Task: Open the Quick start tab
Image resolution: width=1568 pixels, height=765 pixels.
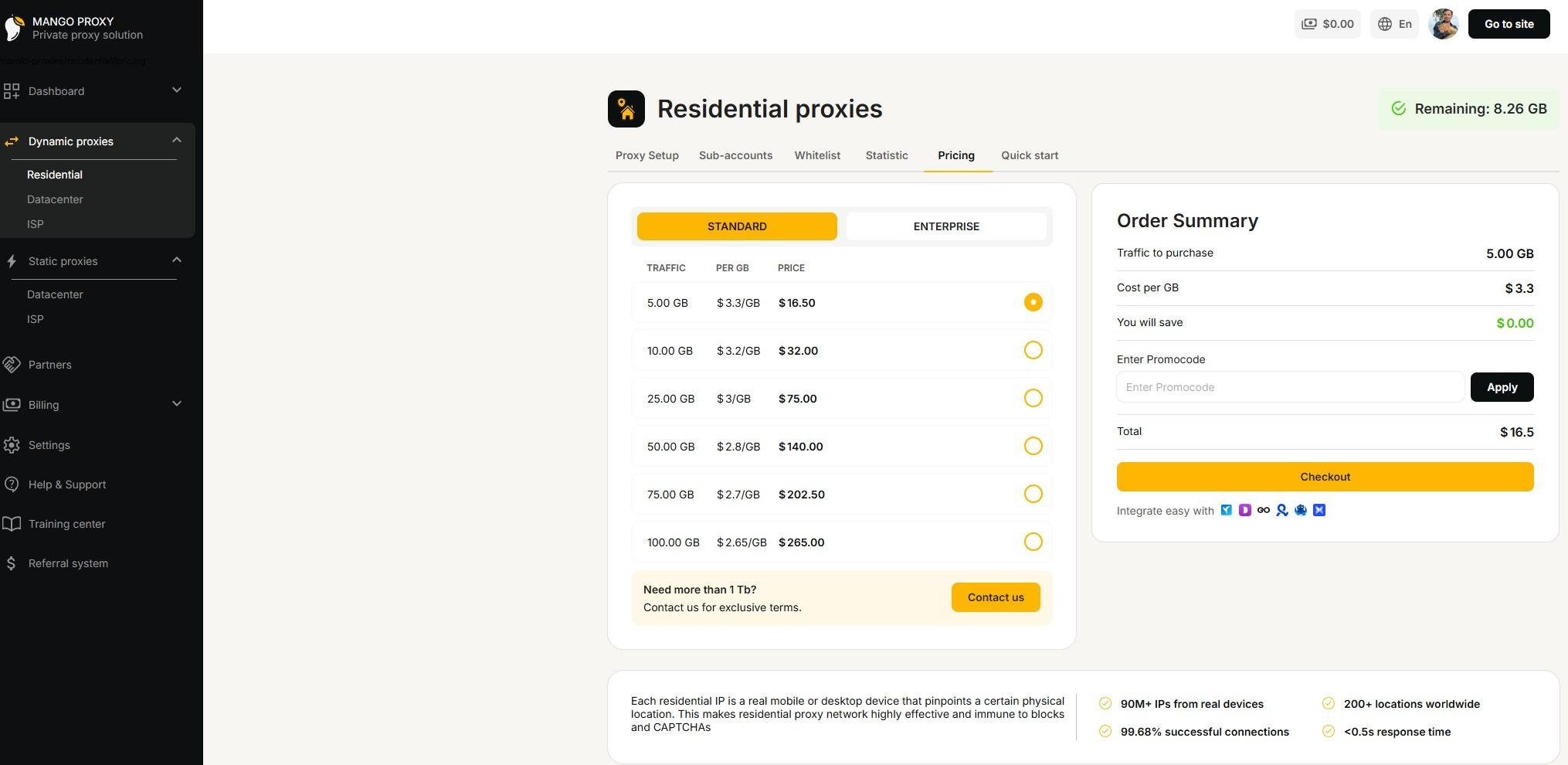Action: click(1030, 155)
